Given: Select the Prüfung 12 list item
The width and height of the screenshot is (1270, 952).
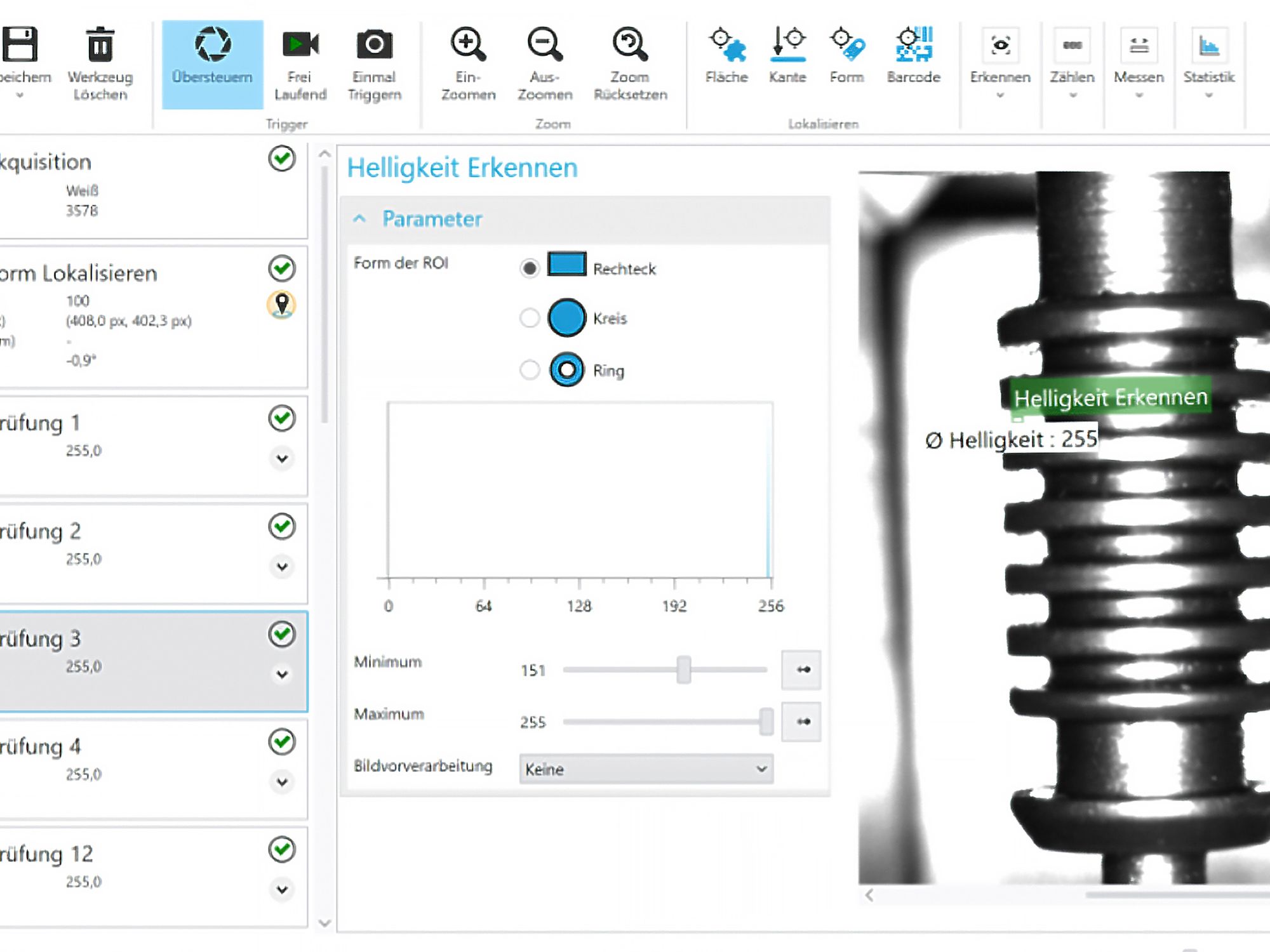Looking at the screenshot, I should [154, 876].
